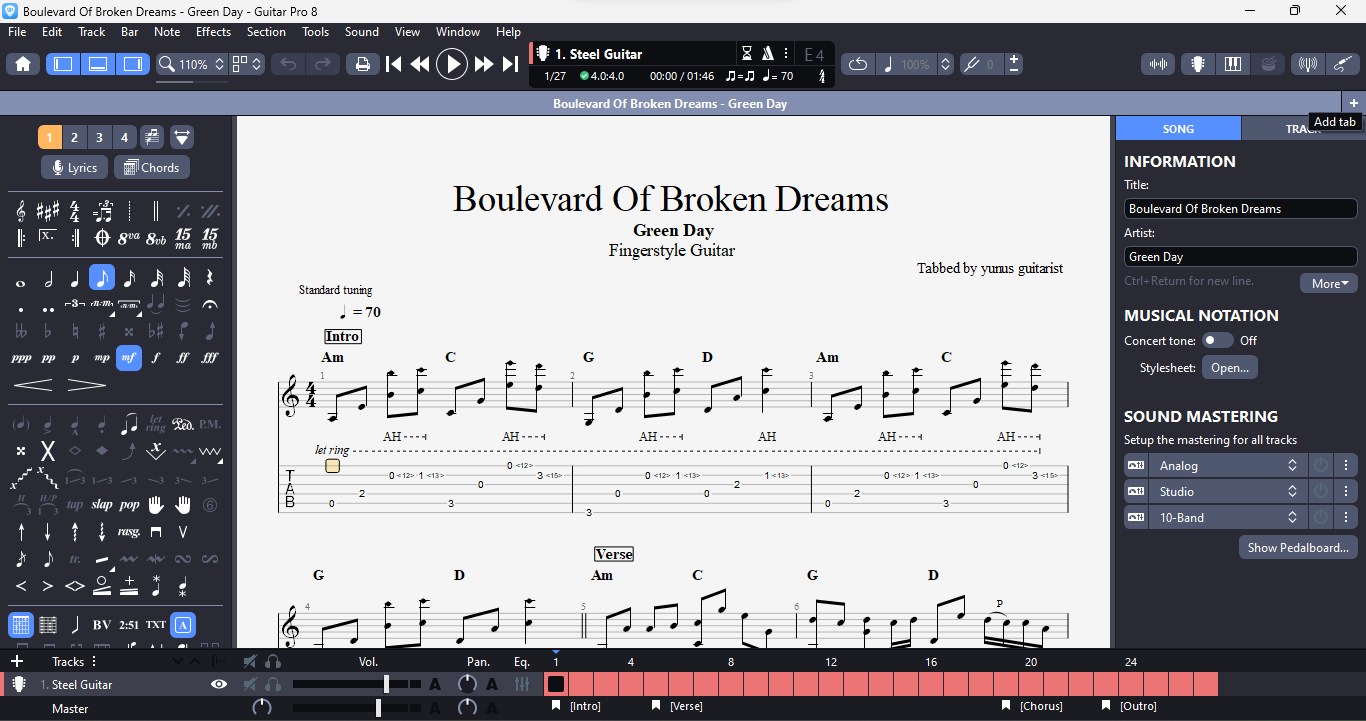Image resolution: width=1366 pixels, height=721 pixels.
Task: Set dynamic to piano (p)
Action: (x=75, y=357)
